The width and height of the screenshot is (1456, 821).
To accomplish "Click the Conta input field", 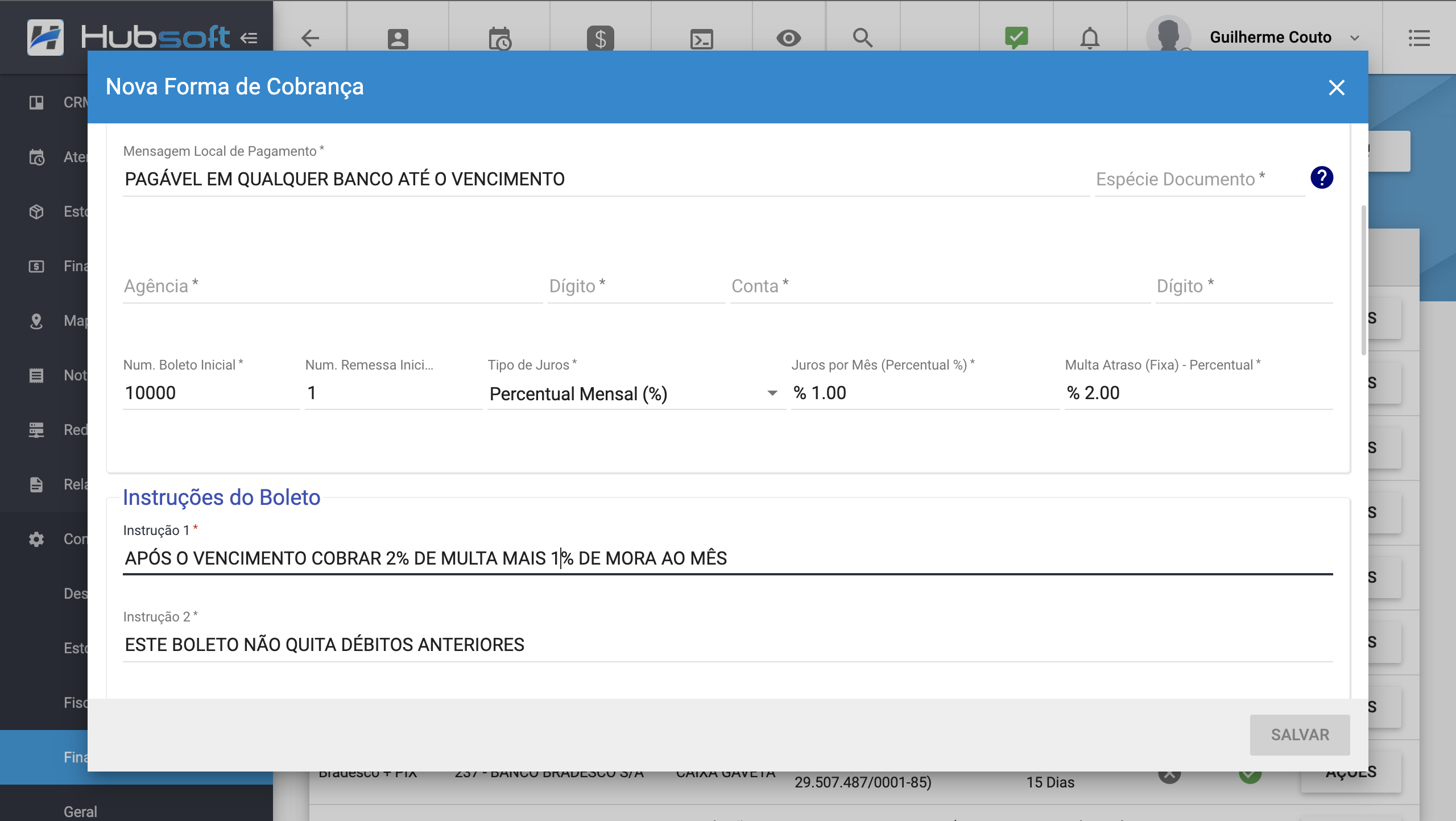I will (940, 286).
